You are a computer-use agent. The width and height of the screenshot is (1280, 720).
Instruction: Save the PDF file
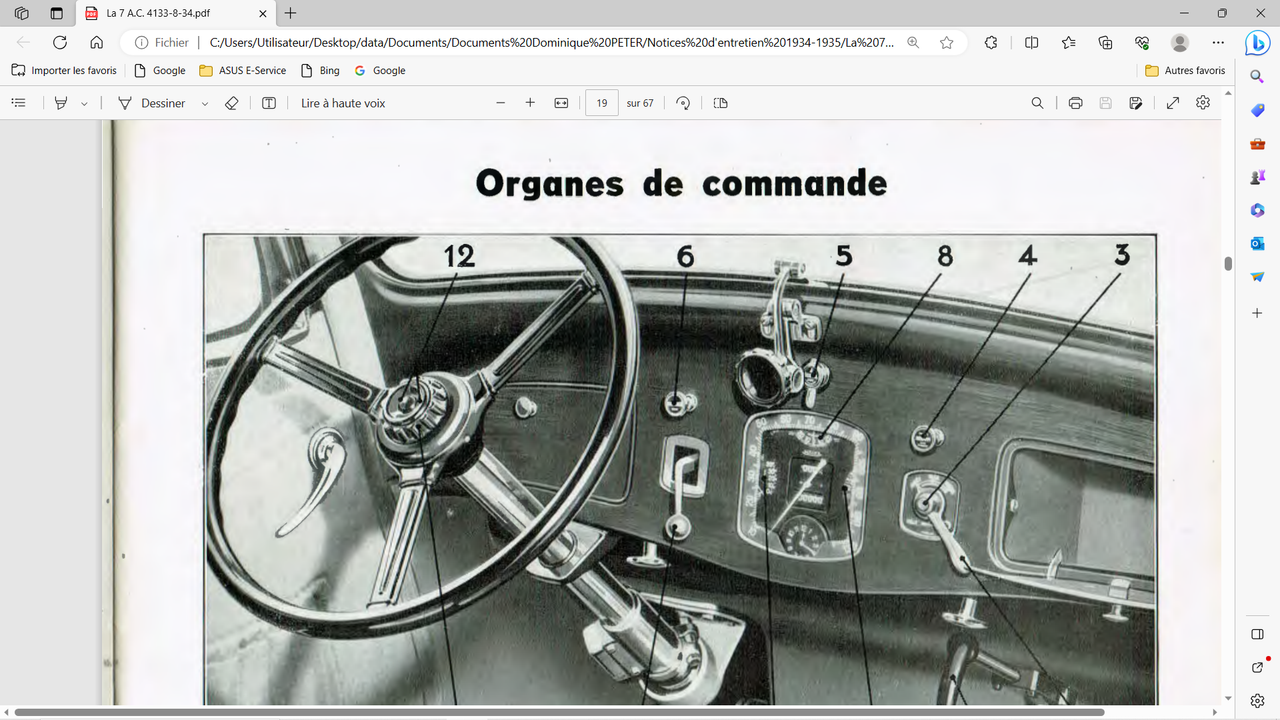pos(1105,103)
